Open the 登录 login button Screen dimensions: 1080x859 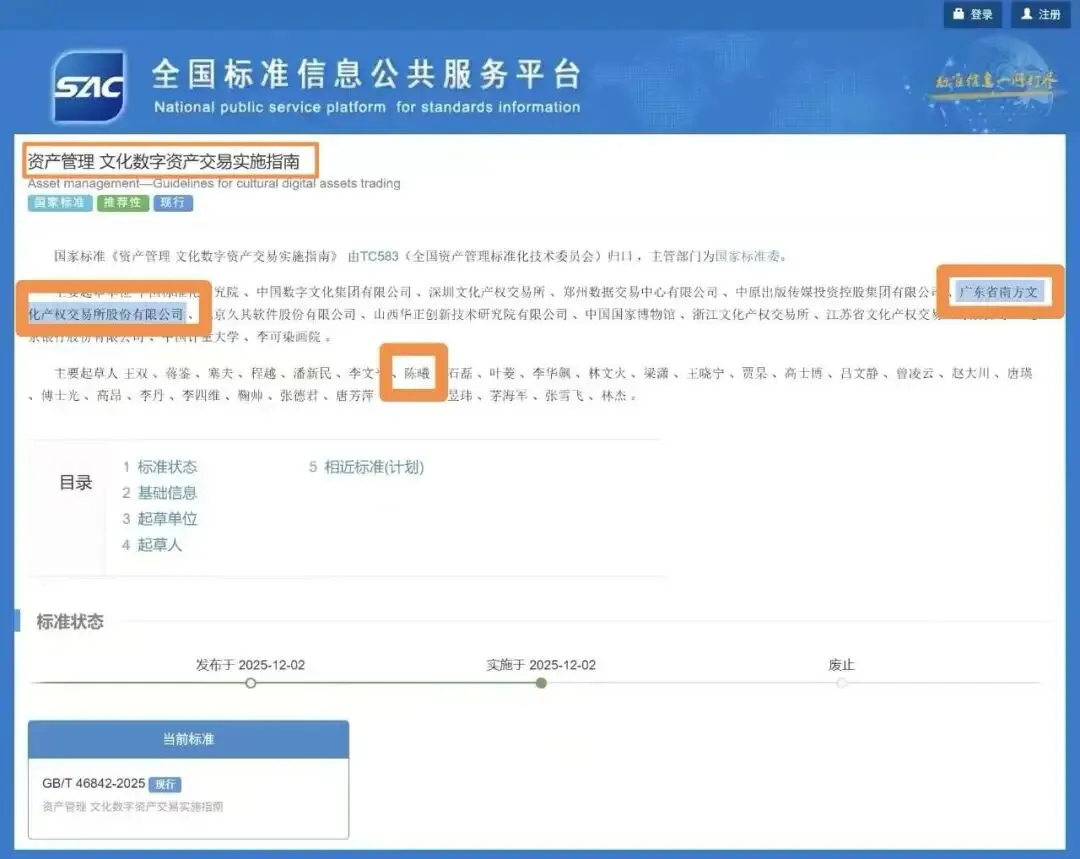click(972, 14)
